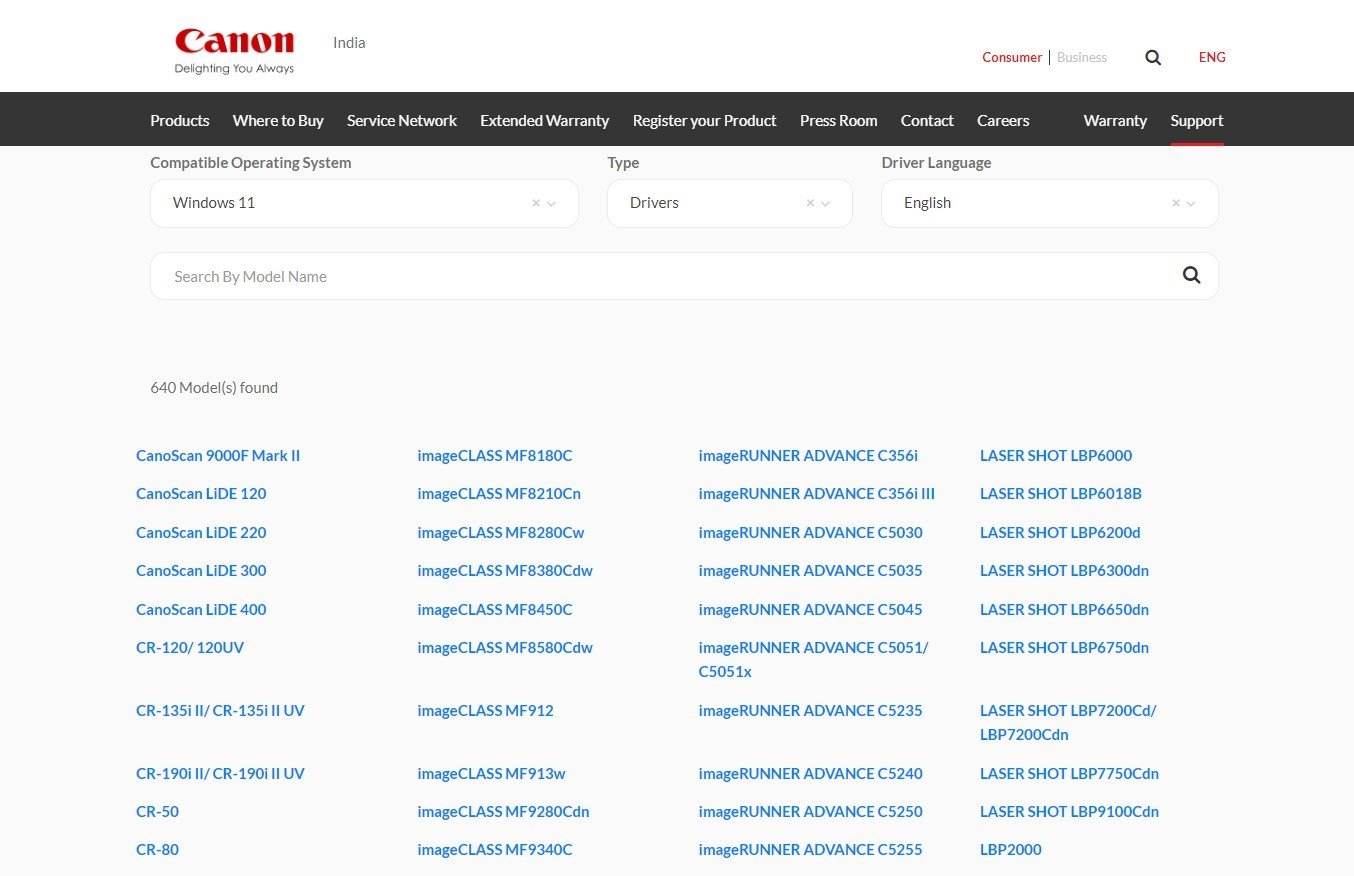Open imageCLASS MF913w

491,773
